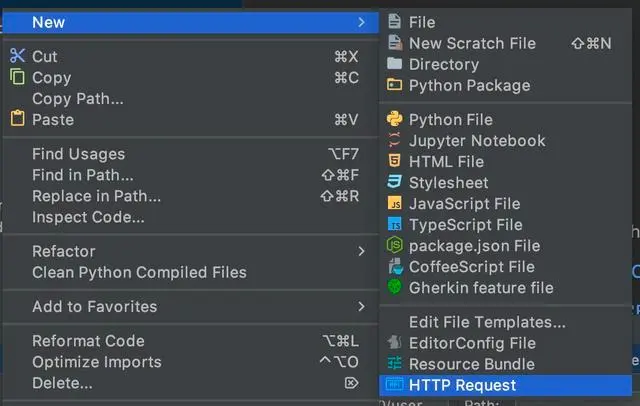Click the HTML File icon
640x406 pixels.
(394, 161)
